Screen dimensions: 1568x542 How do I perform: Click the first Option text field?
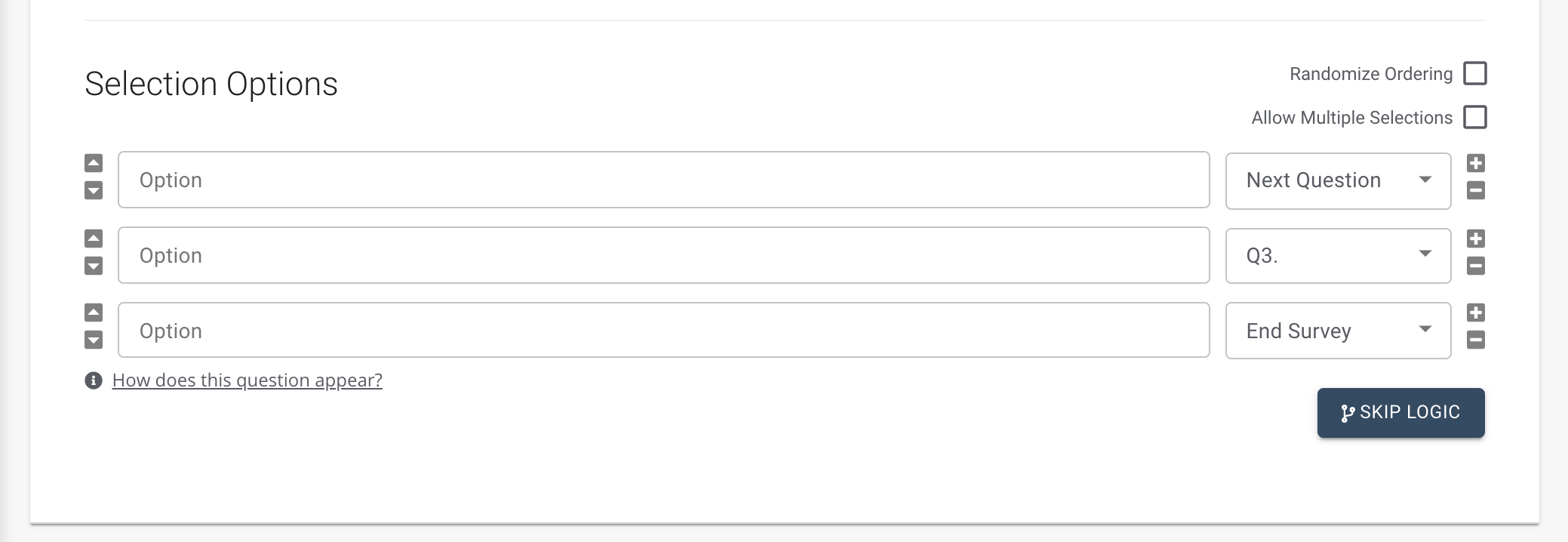pyautogui.click(x=663, y=180)
